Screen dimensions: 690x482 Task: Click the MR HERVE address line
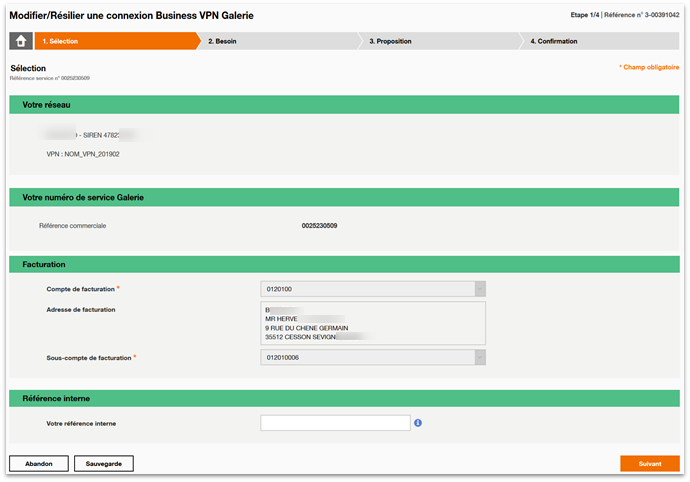(281, 319)
